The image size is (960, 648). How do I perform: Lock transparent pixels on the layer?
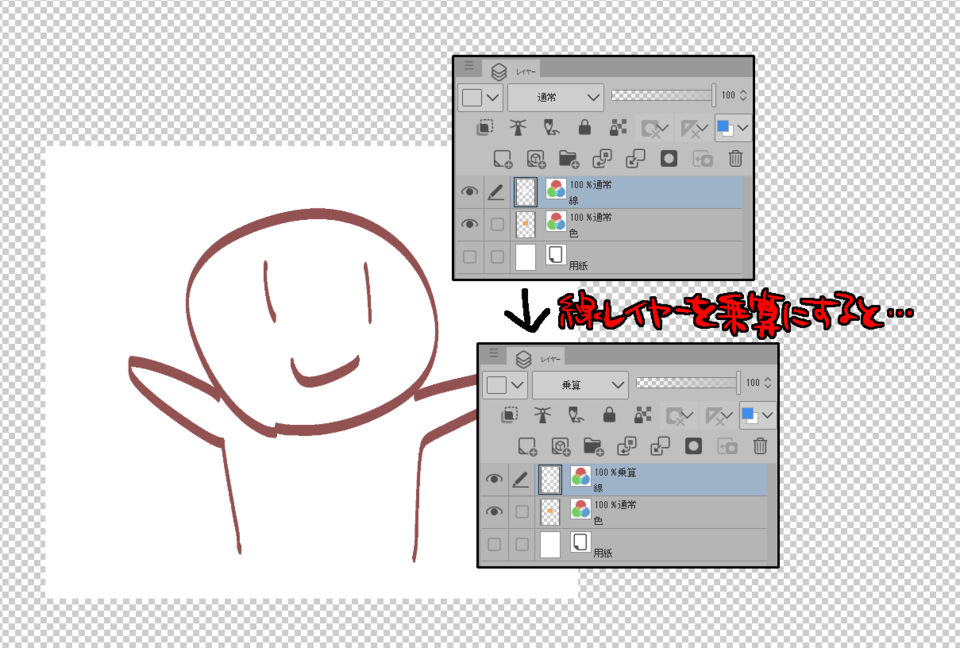pyautogui.click(x=617, y=128)
